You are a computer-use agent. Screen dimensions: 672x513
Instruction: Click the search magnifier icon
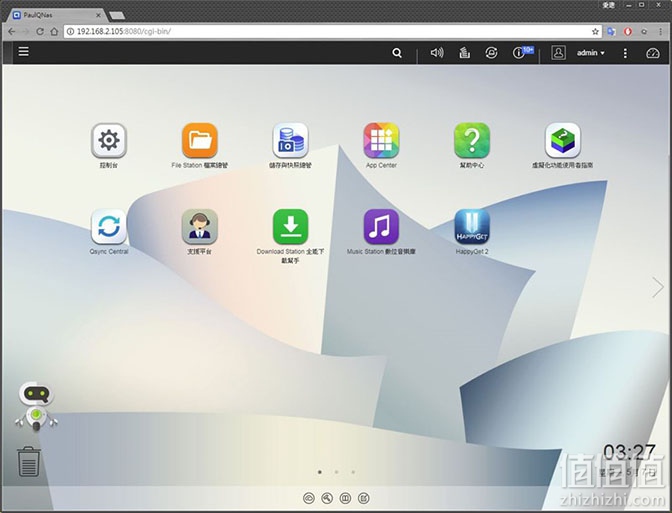click(x=397, y=53)
